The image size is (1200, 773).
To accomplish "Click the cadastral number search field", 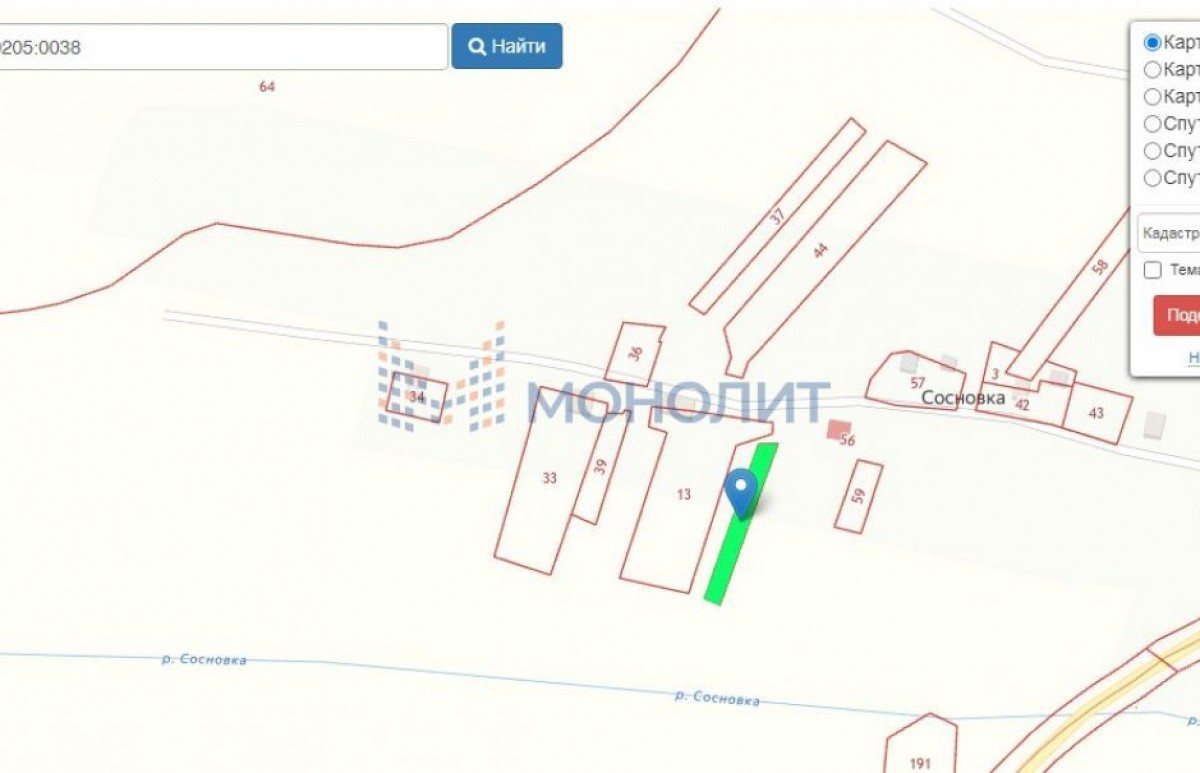I will pyautogui.click(x=223, y=47).
